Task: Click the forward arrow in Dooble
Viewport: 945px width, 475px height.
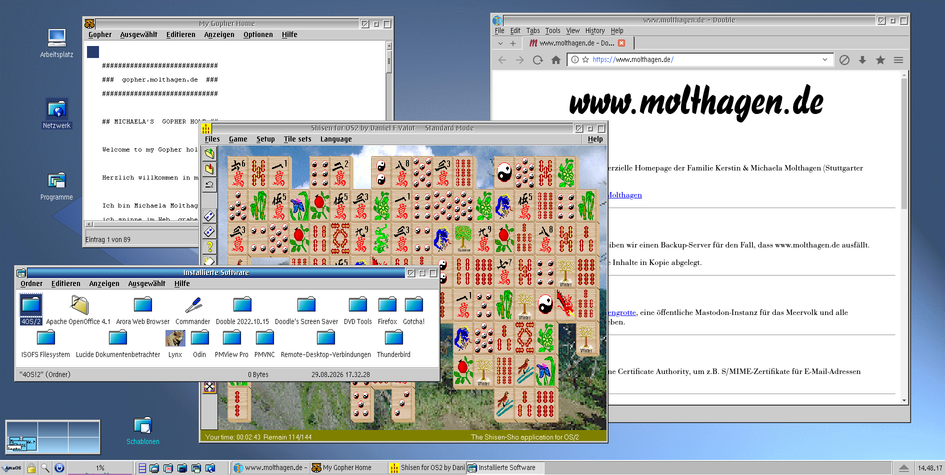Action: pos(520,60)
